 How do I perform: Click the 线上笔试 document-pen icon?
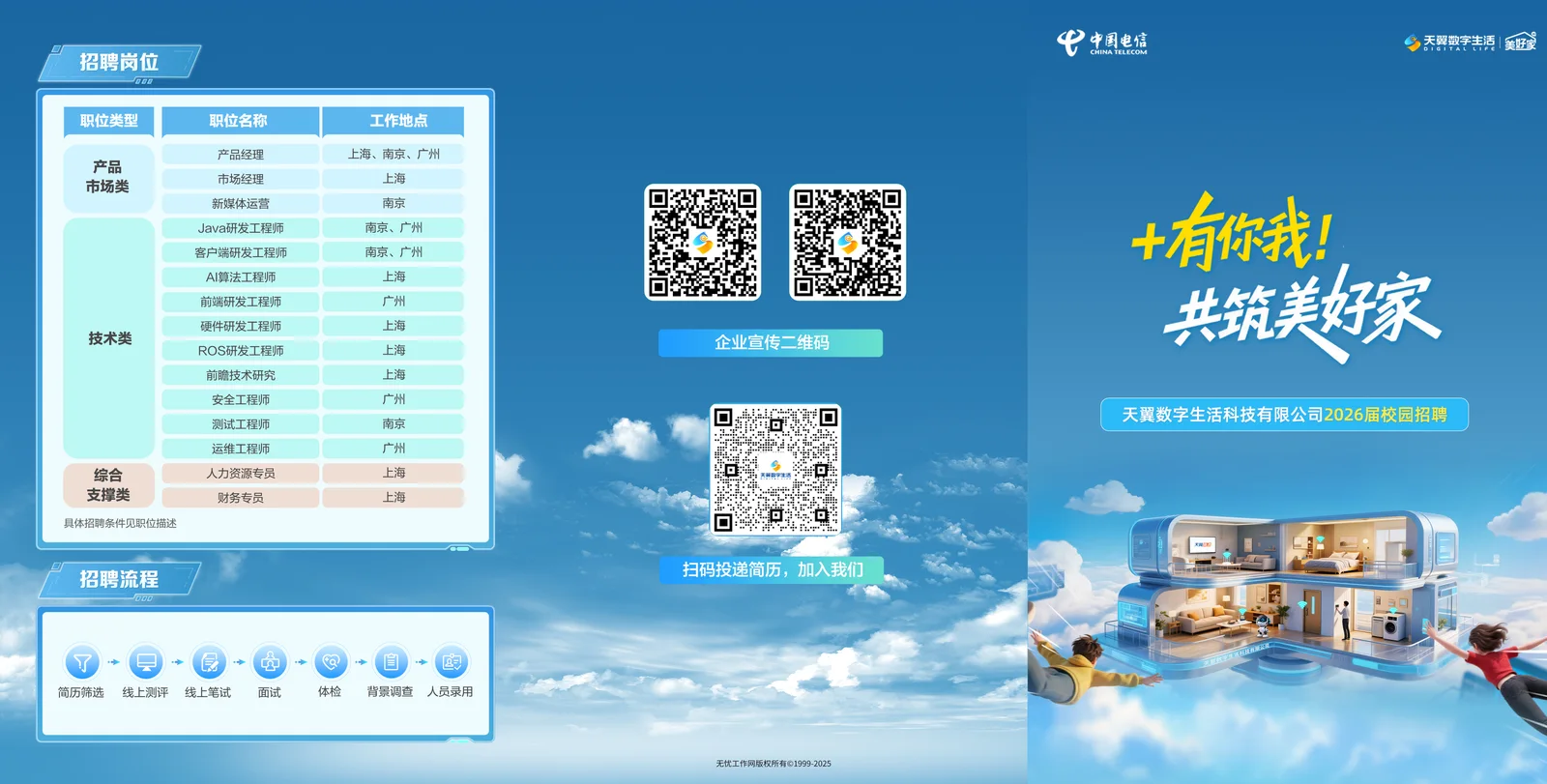[208, 662]
